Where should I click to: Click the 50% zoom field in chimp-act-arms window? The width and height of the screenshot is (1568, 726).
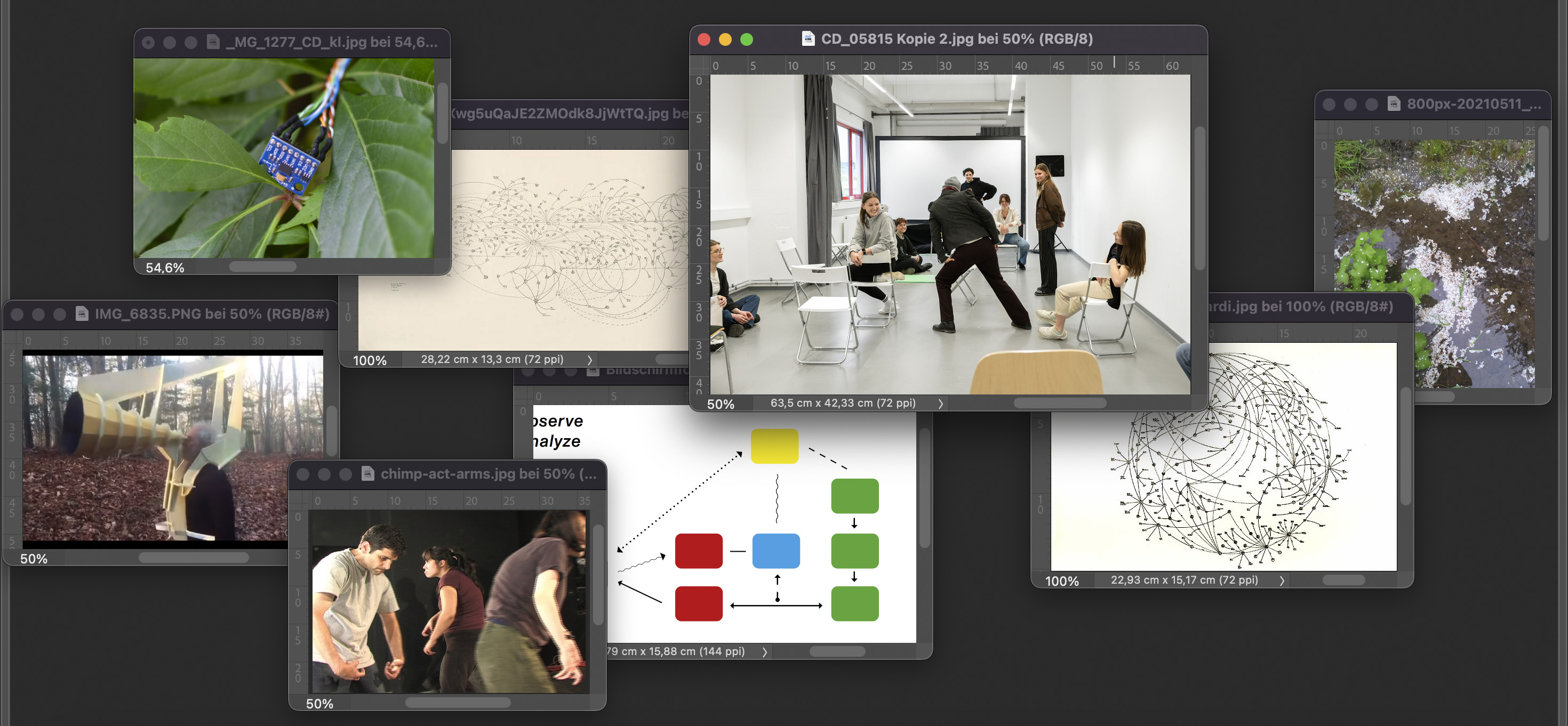pyautogui.click(x=319, y=704)
